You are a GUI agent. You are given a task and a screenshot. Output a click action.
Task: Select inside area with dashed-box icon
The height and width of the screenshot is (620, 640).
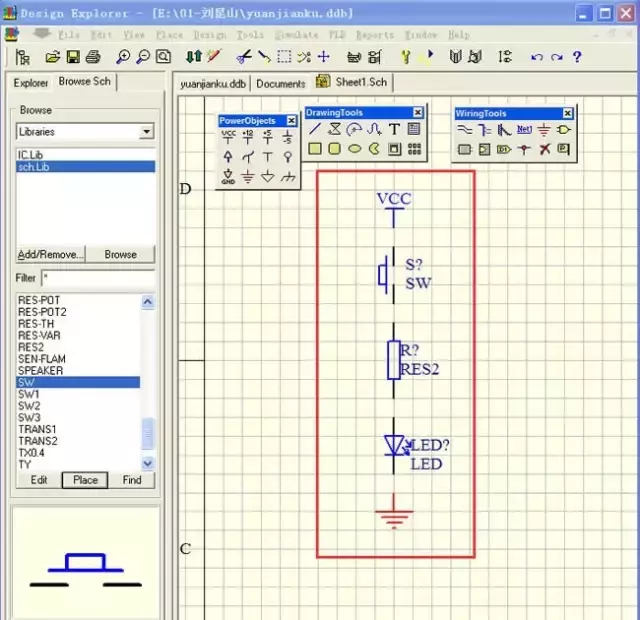tap(284, 56)
